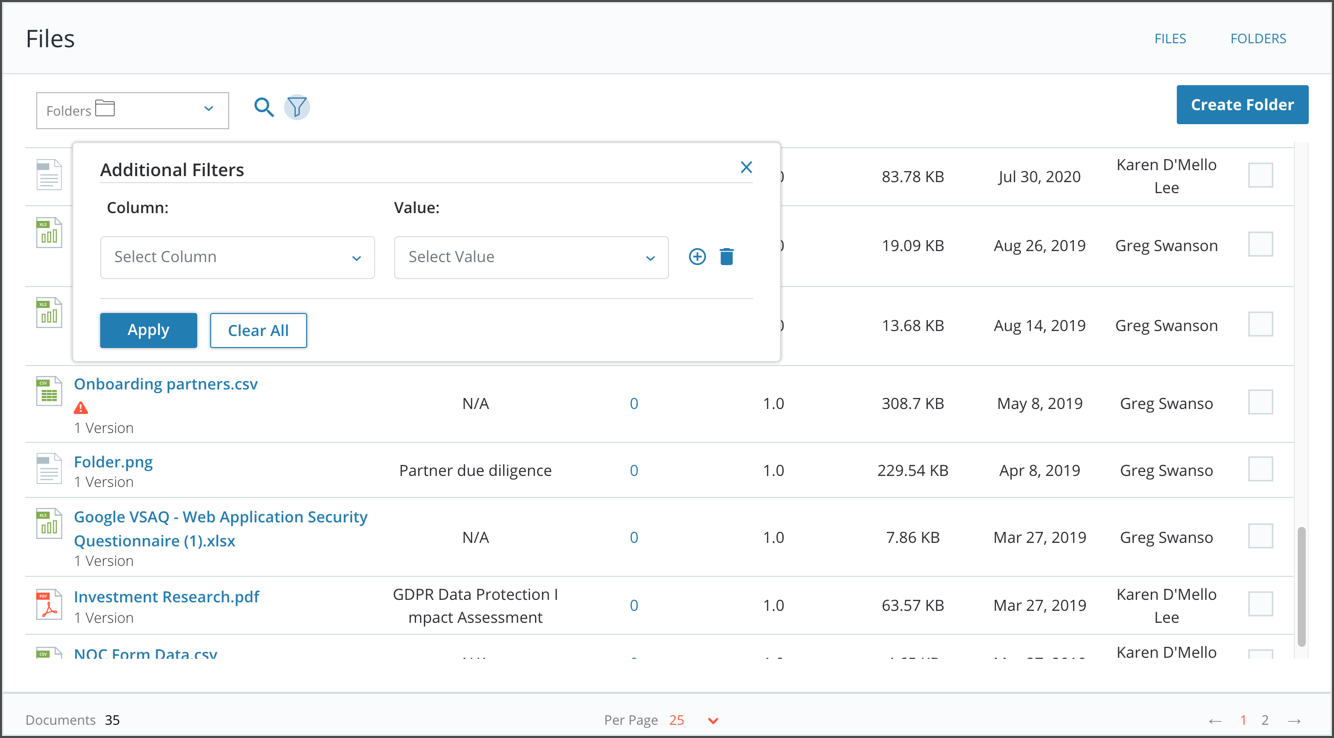This screenshot has height=738, width=1334.
Task: Click the '308.7 KB' size value
Action: [x=913, y=404]
